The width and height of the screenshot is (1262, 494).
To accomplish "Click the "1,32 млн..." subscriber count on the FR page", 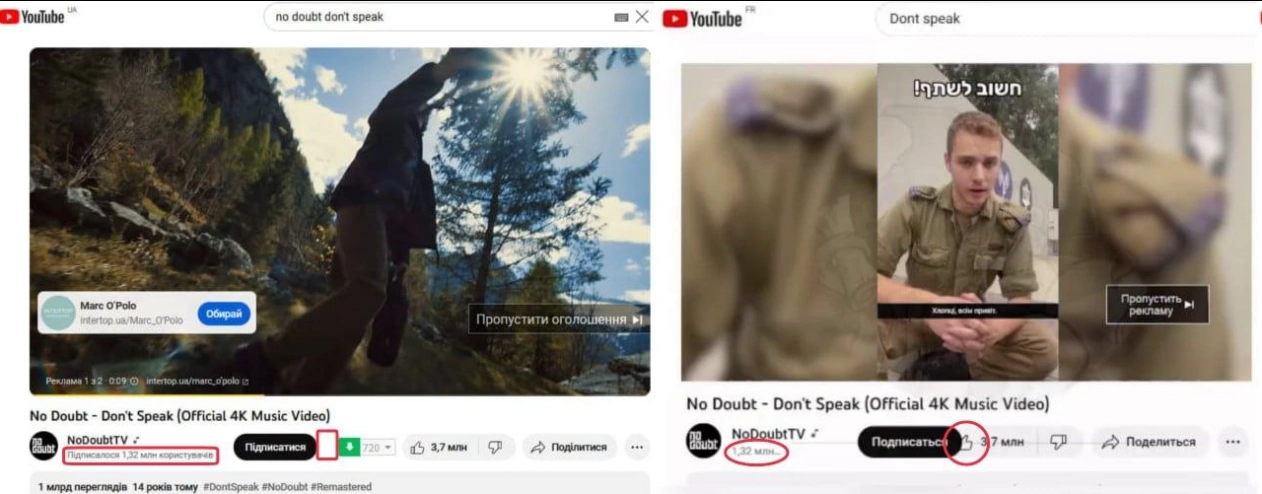I will 756,452.
